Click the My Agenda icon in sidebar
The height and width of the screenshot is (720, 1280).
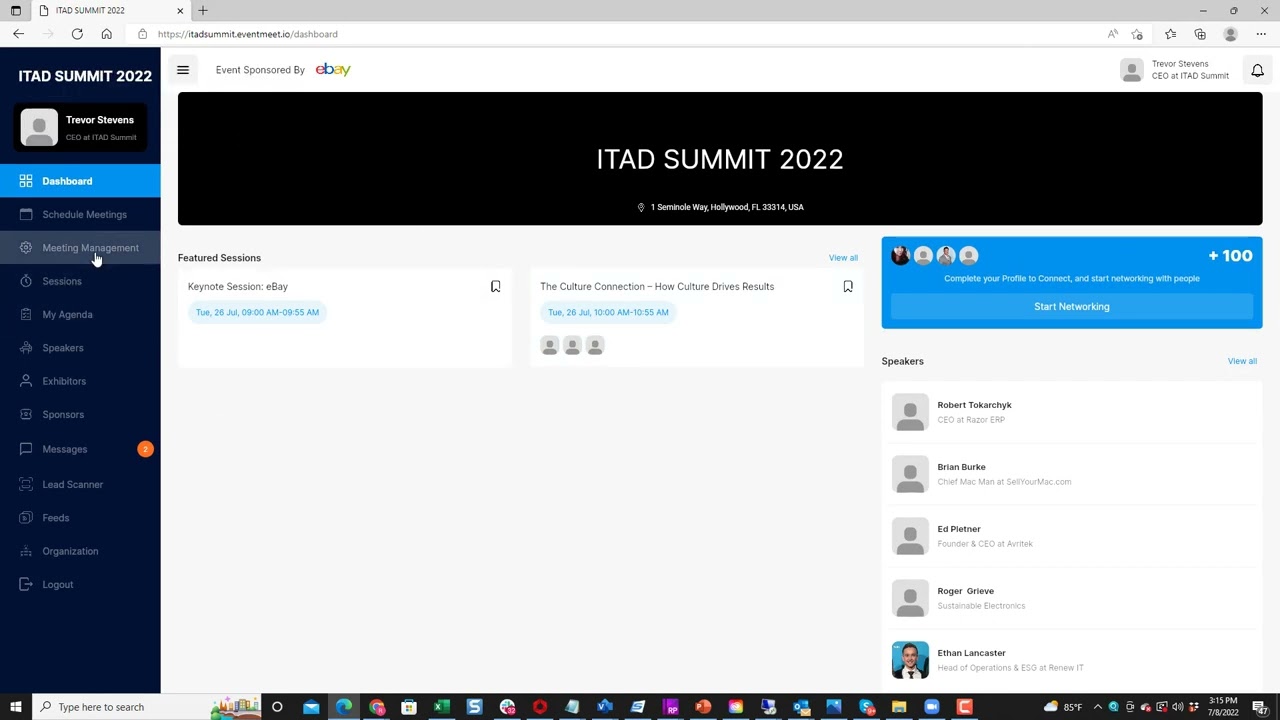pyautogui.click(x=26, y=314)
